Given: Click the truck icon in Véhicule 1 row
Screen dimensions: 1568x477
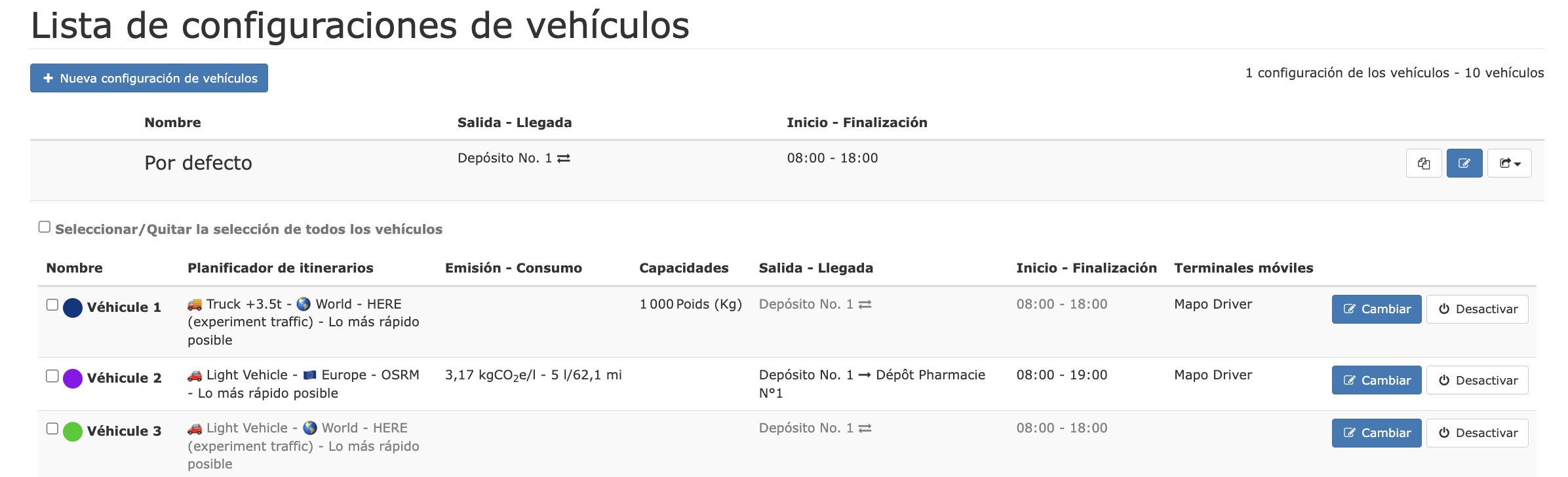Looking at the screenshot, I should tap(195, 304).
